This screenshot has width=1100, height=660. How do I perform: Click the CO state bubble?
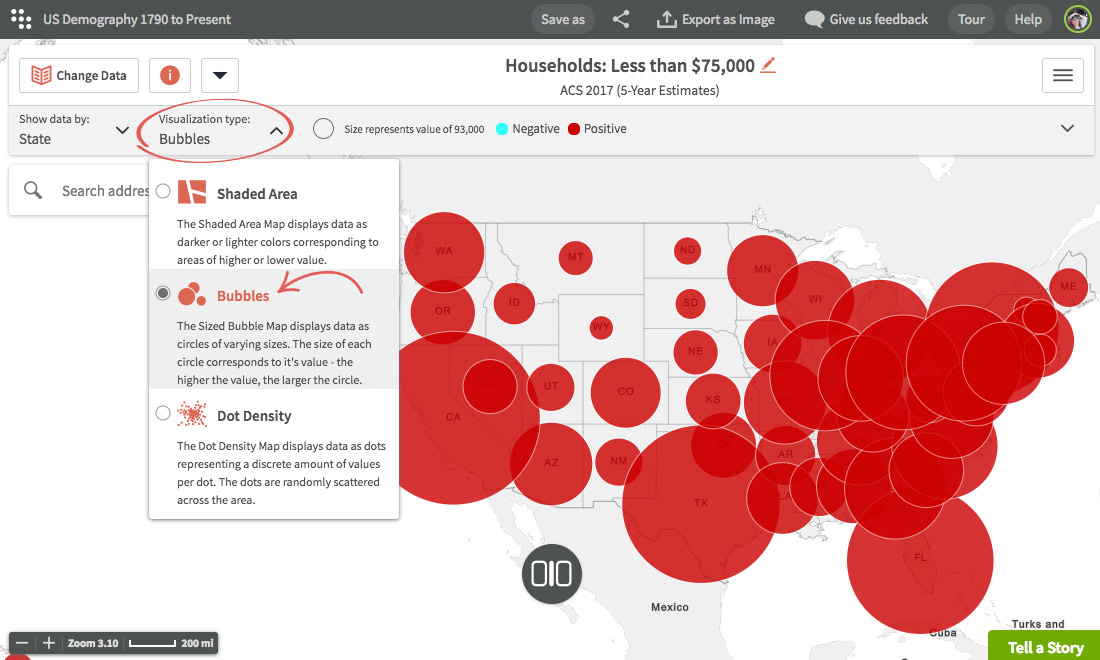(626, 392)
